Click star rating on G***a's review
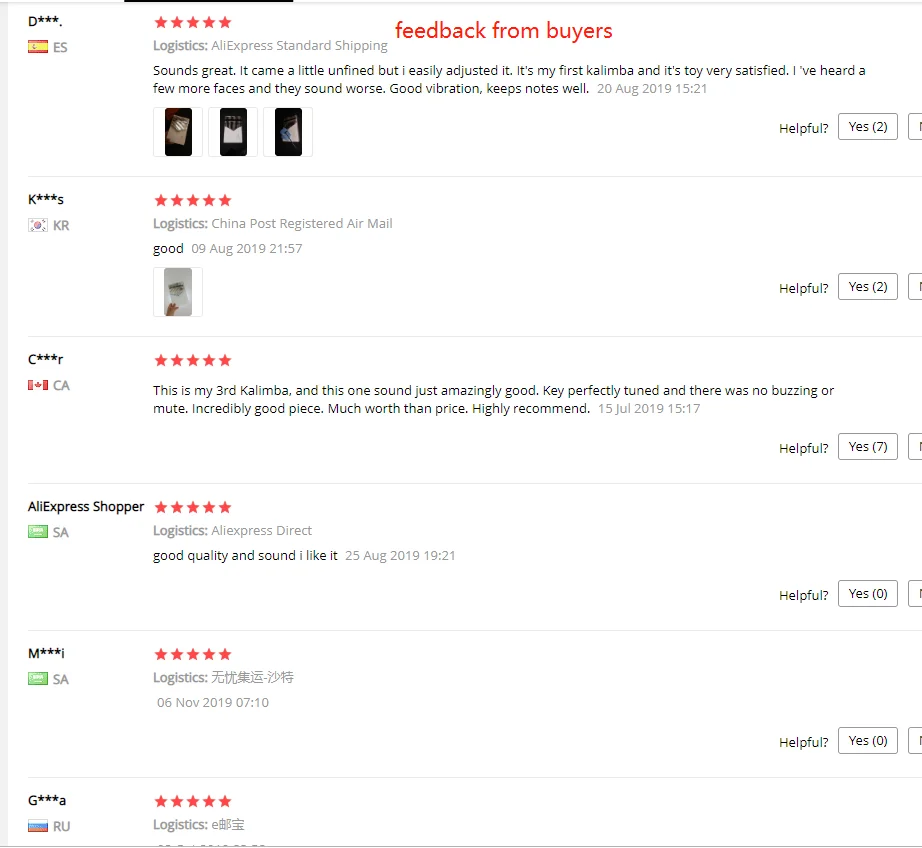922x848 pixels. click(193, 802)
